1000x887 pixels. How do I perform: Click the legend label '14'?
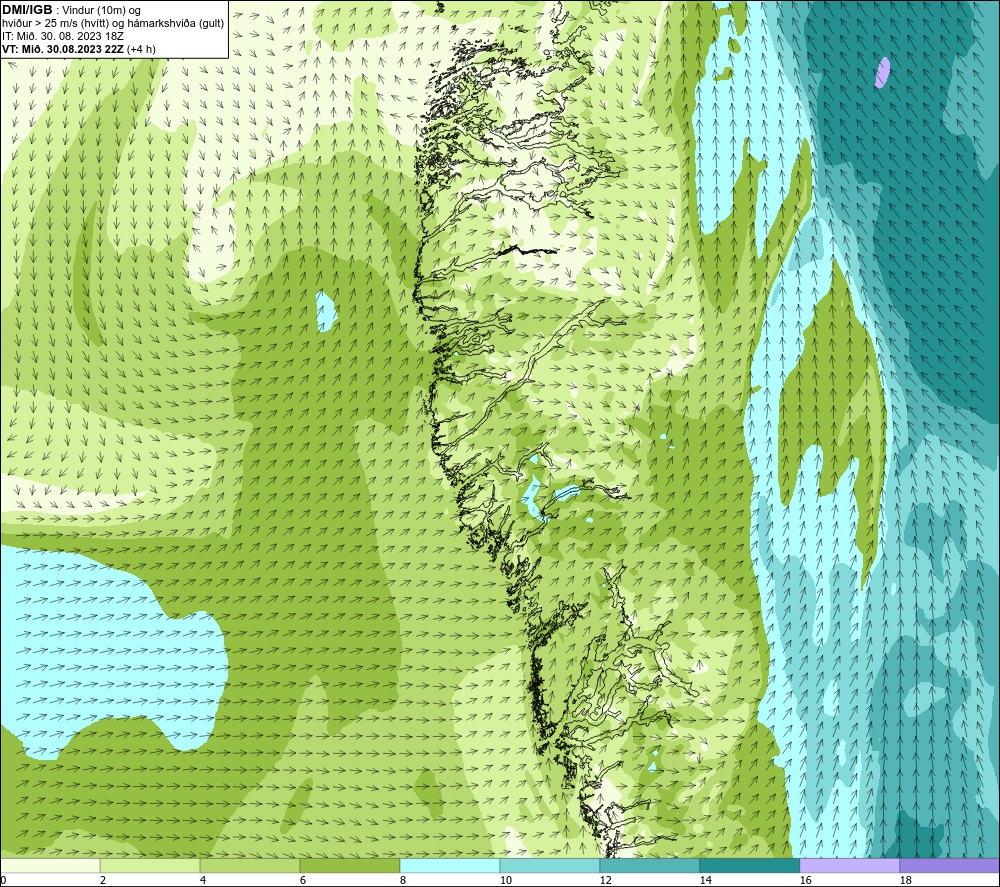(x=705, y=880)
